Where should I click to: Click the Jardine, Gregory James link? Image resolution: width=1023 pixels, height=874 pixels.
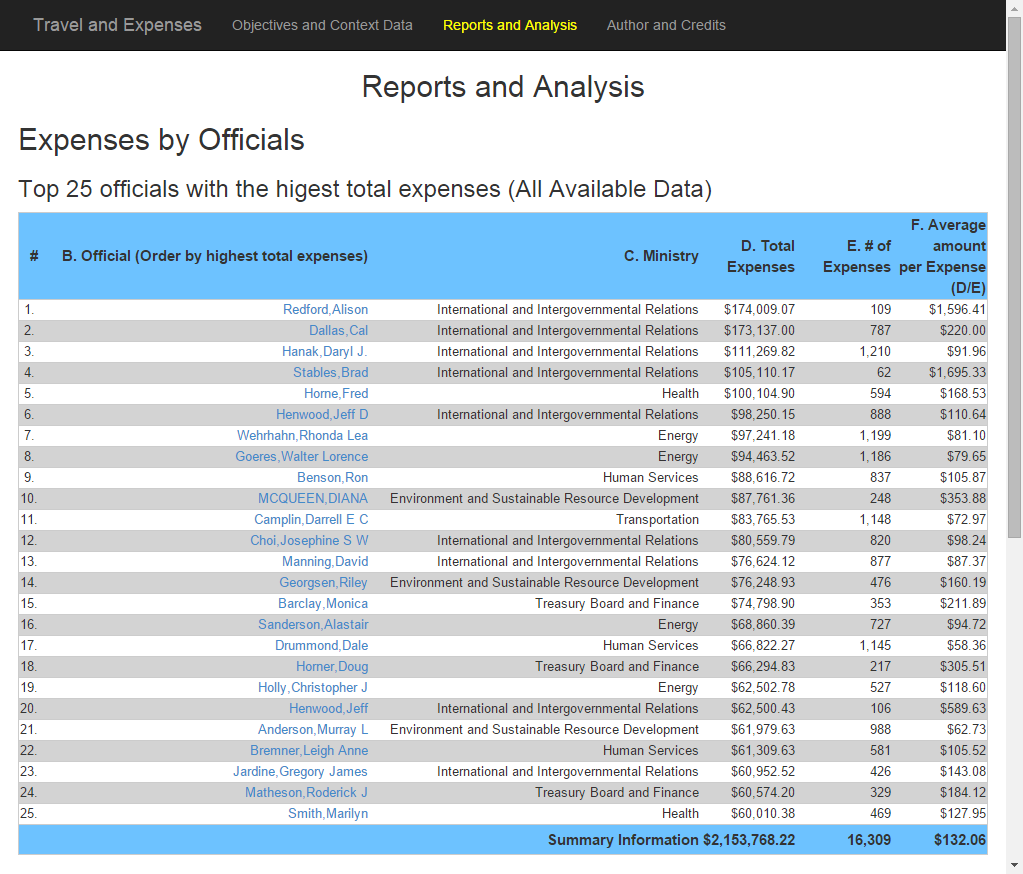[301, 772]
